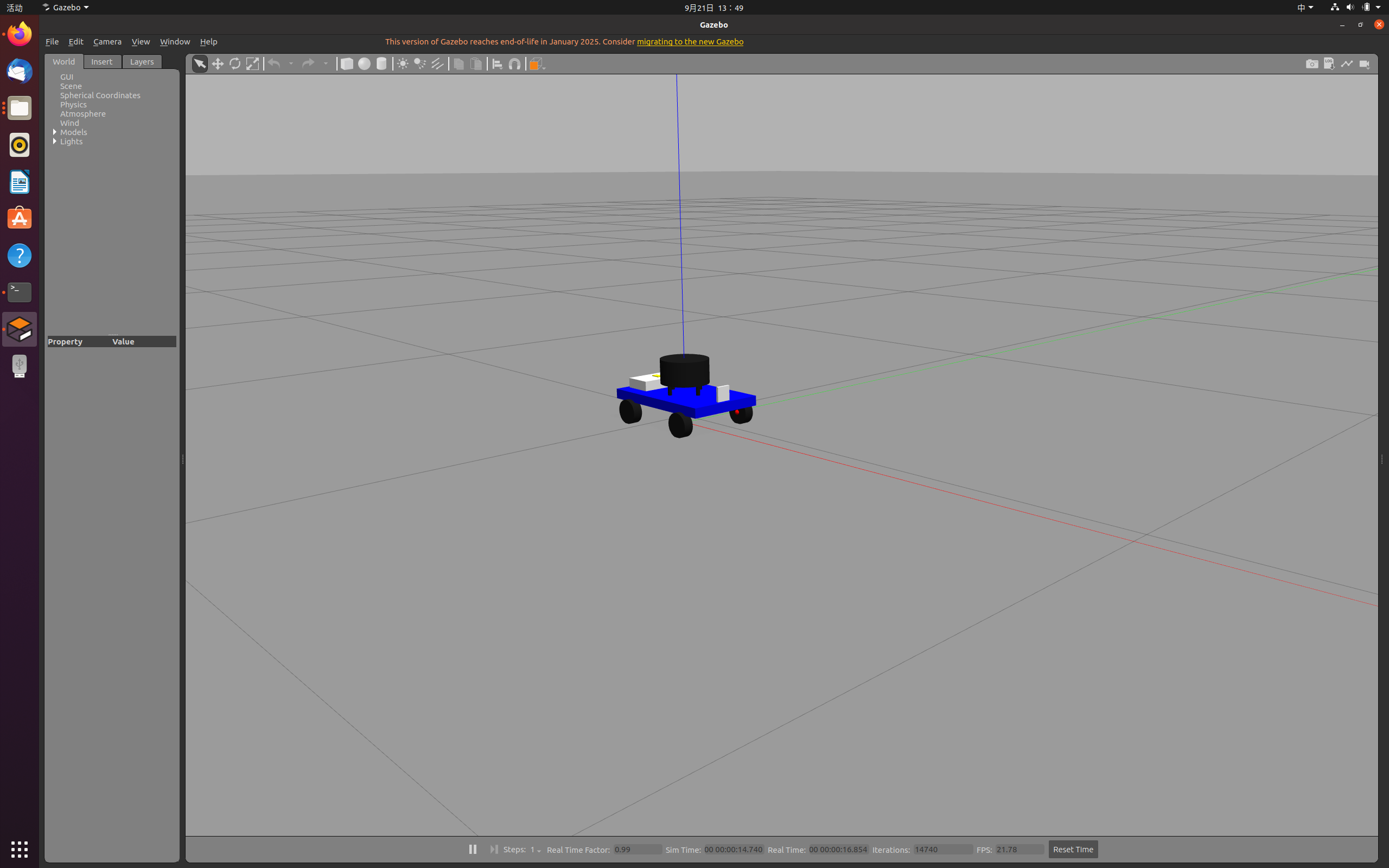The width and height of the screenshot is (1389, 868).
Task: Add a directional light
Action: (x=437, y=63)
